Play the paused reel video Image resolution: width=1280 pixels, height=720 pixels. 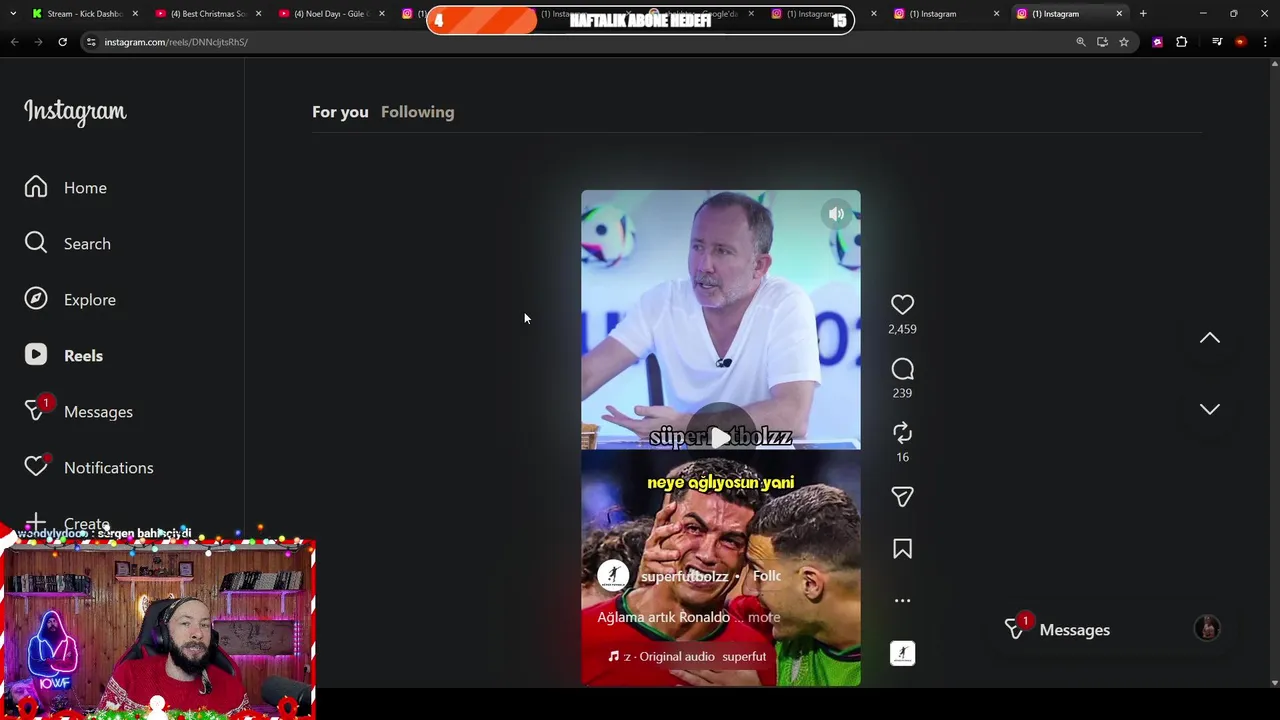(720, 437)
